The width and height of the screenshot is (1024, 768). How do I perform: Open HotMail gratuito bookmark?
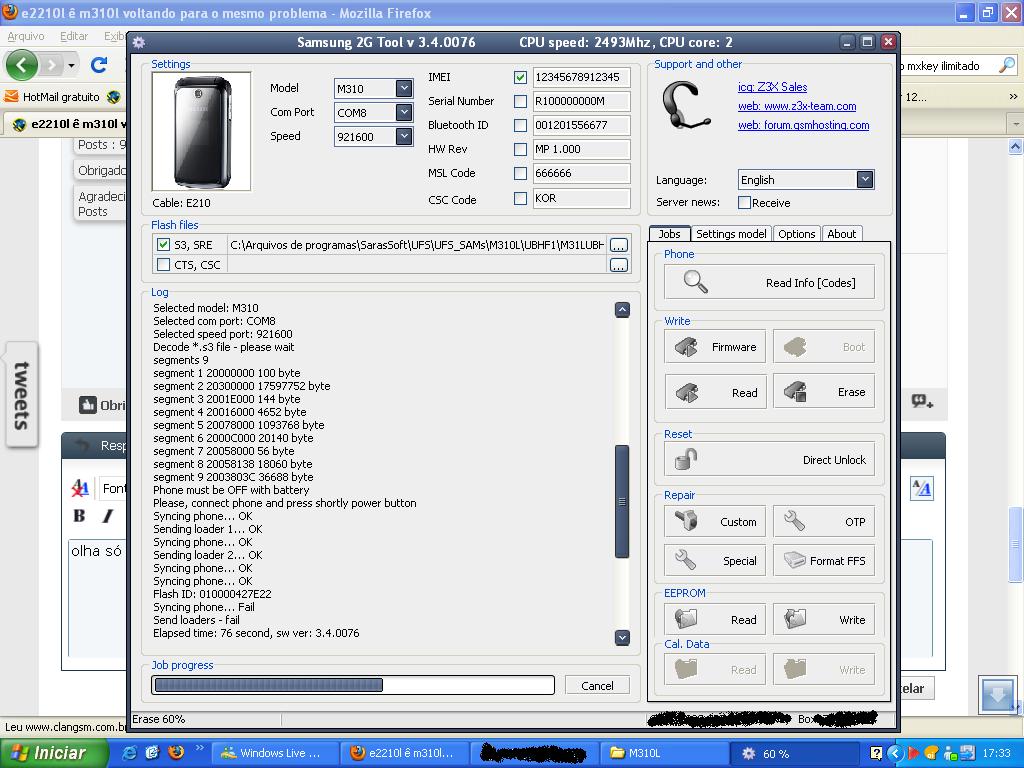pyautogui.click(x=52, y=97)
